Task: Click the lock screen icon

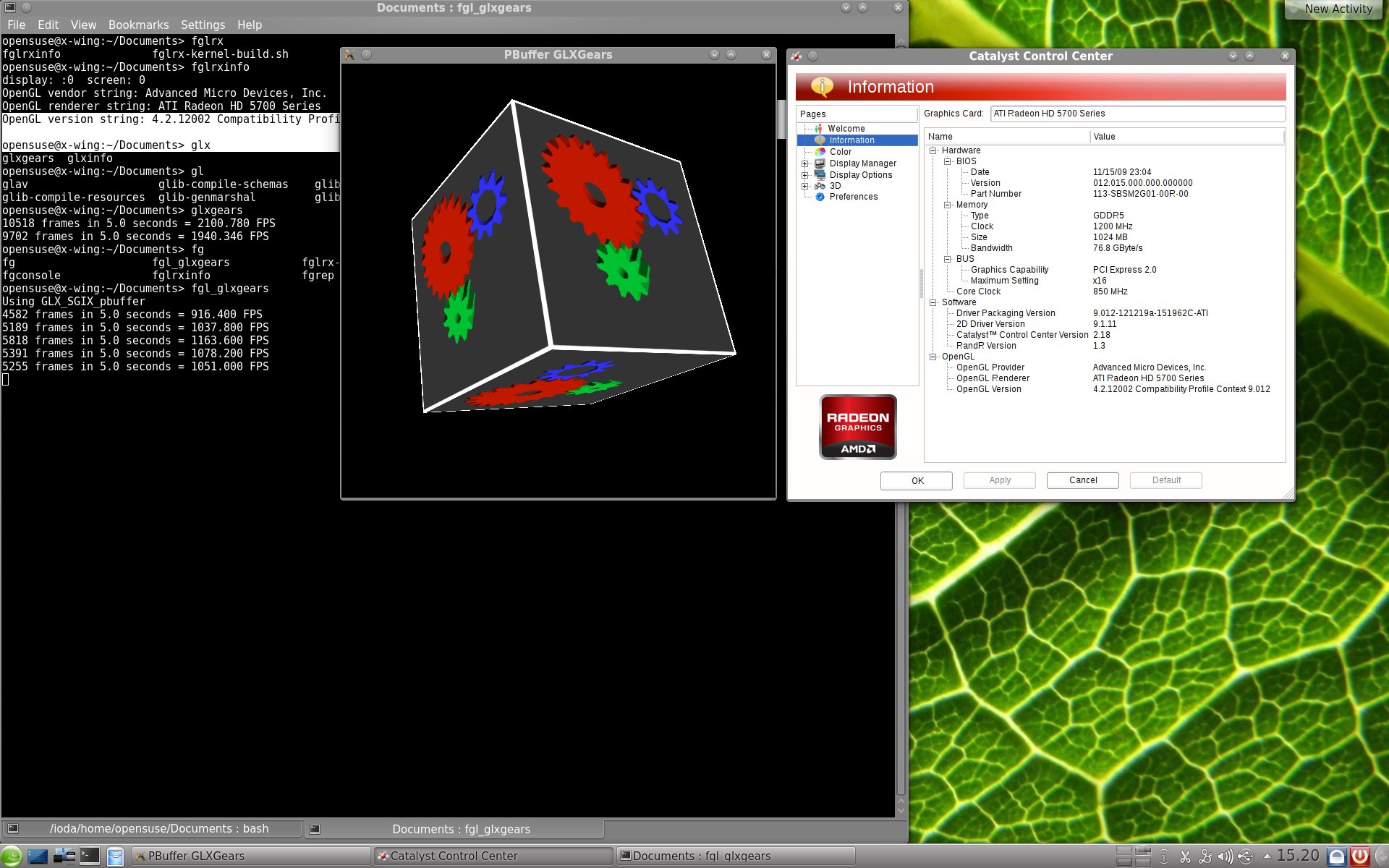Action: coord(1337,857)
